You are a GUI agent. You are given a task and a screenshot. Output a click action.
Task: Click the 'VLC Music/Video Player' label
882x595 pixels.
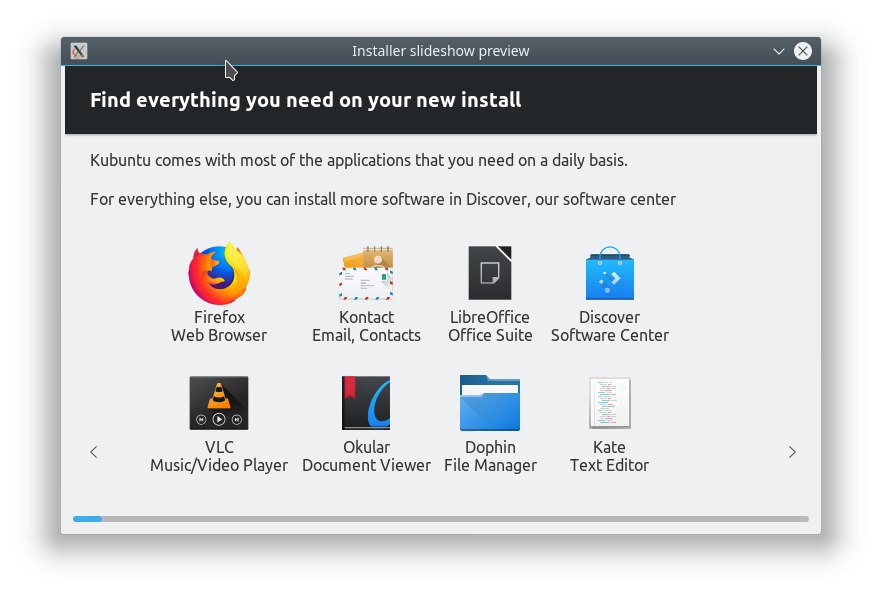(219, 456)
